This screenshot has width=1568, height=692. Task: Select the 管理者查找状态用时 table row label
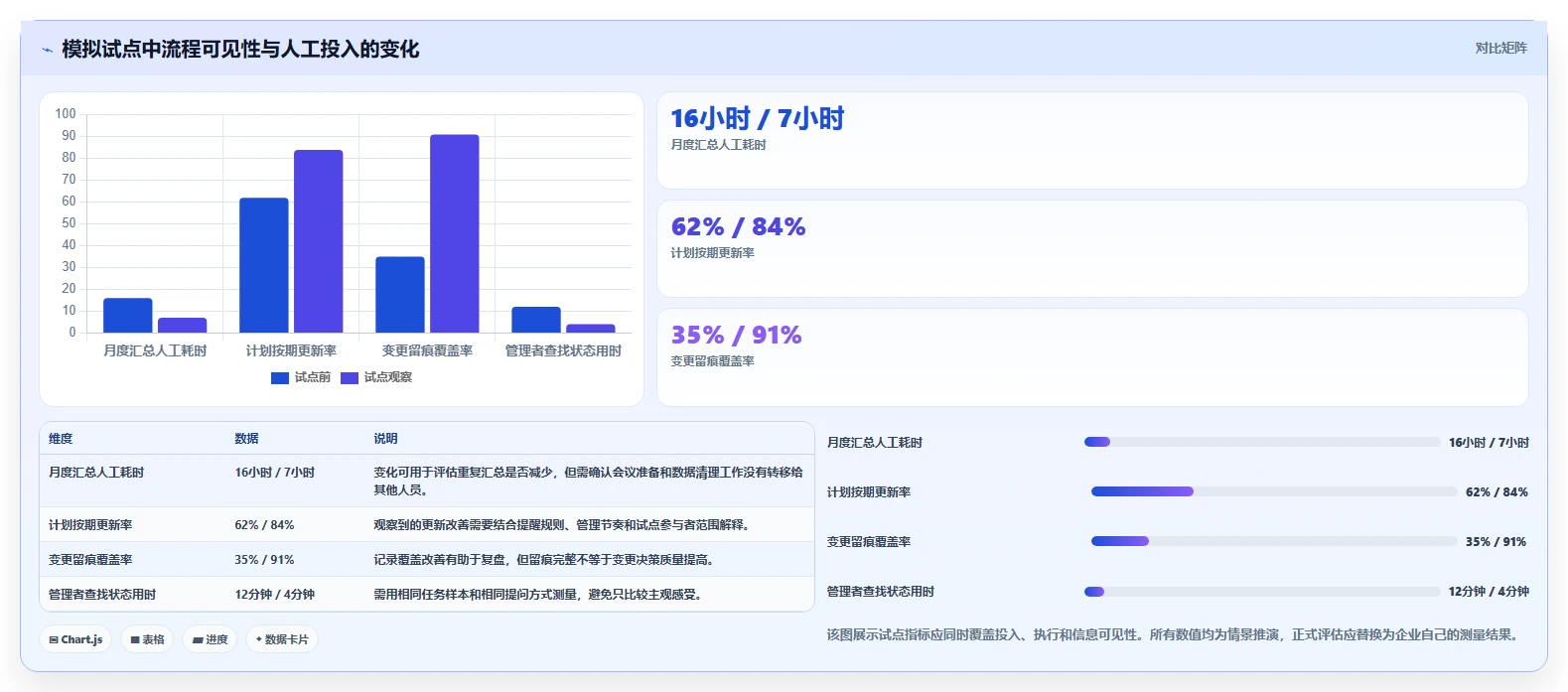point(102,595)
